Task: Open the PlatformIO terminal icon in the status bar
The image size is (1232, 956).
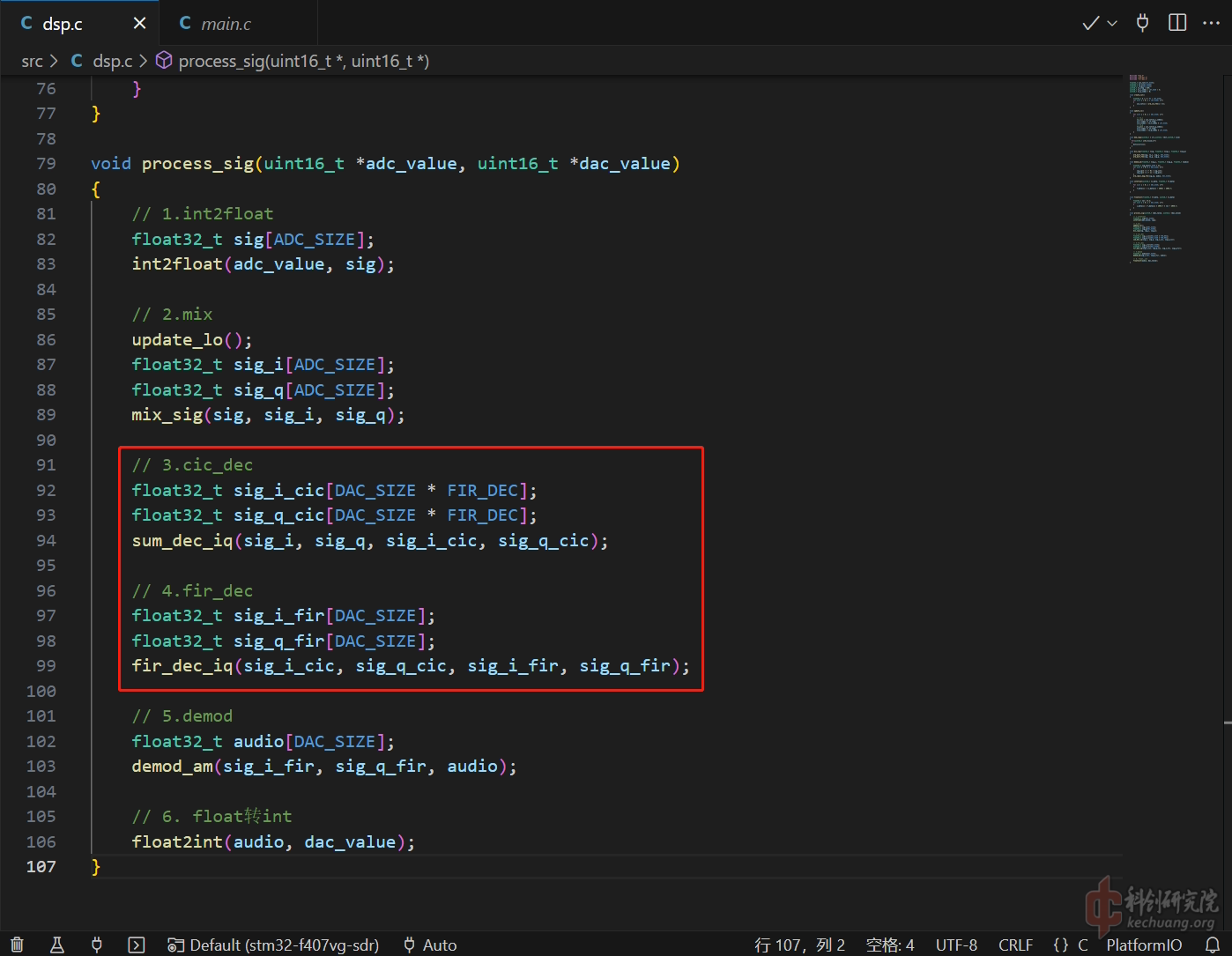Action: 137,945
